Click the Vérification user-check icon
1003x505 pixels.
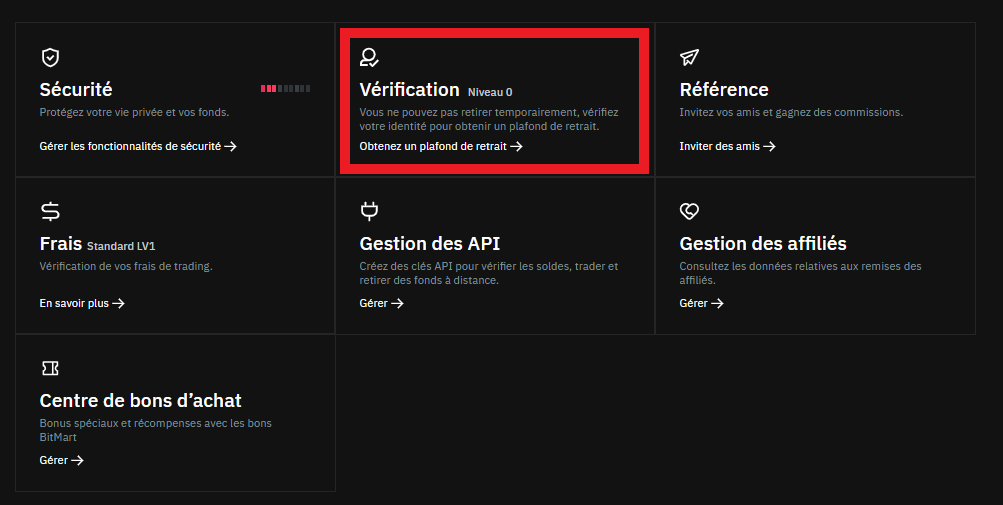tap(370, 57)
